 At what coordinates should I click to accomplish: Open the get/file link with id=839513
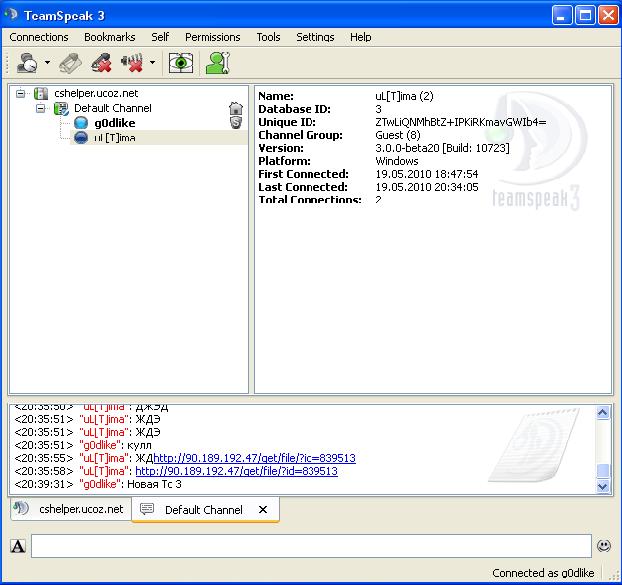[x=236, y=471]
